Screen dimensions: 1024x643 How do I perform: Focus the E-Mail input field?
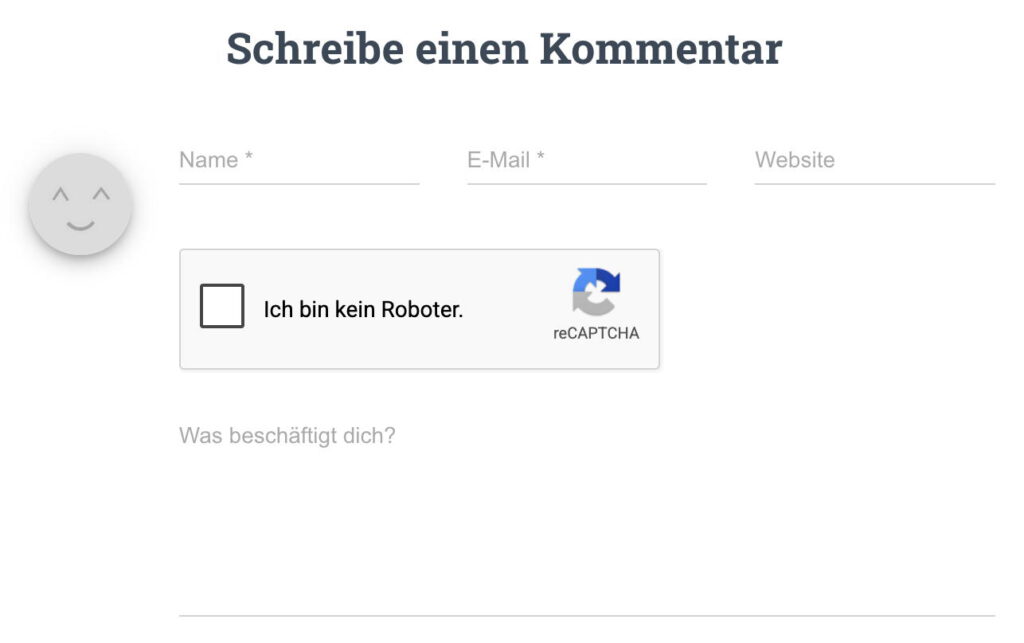tap(586, 160)
